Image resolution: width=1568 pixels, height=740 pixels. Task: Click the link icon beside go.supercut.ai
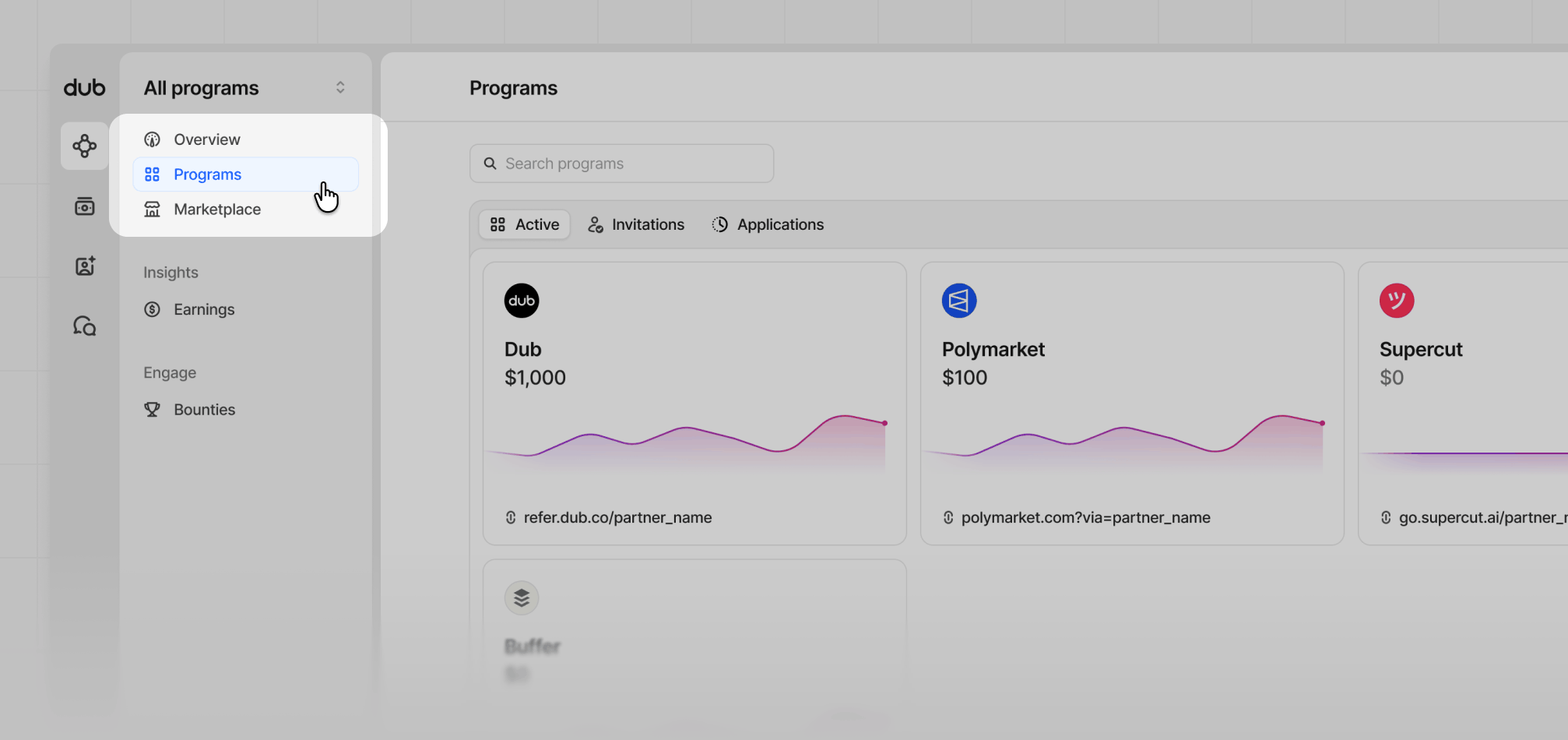(x=1386, y=517)
